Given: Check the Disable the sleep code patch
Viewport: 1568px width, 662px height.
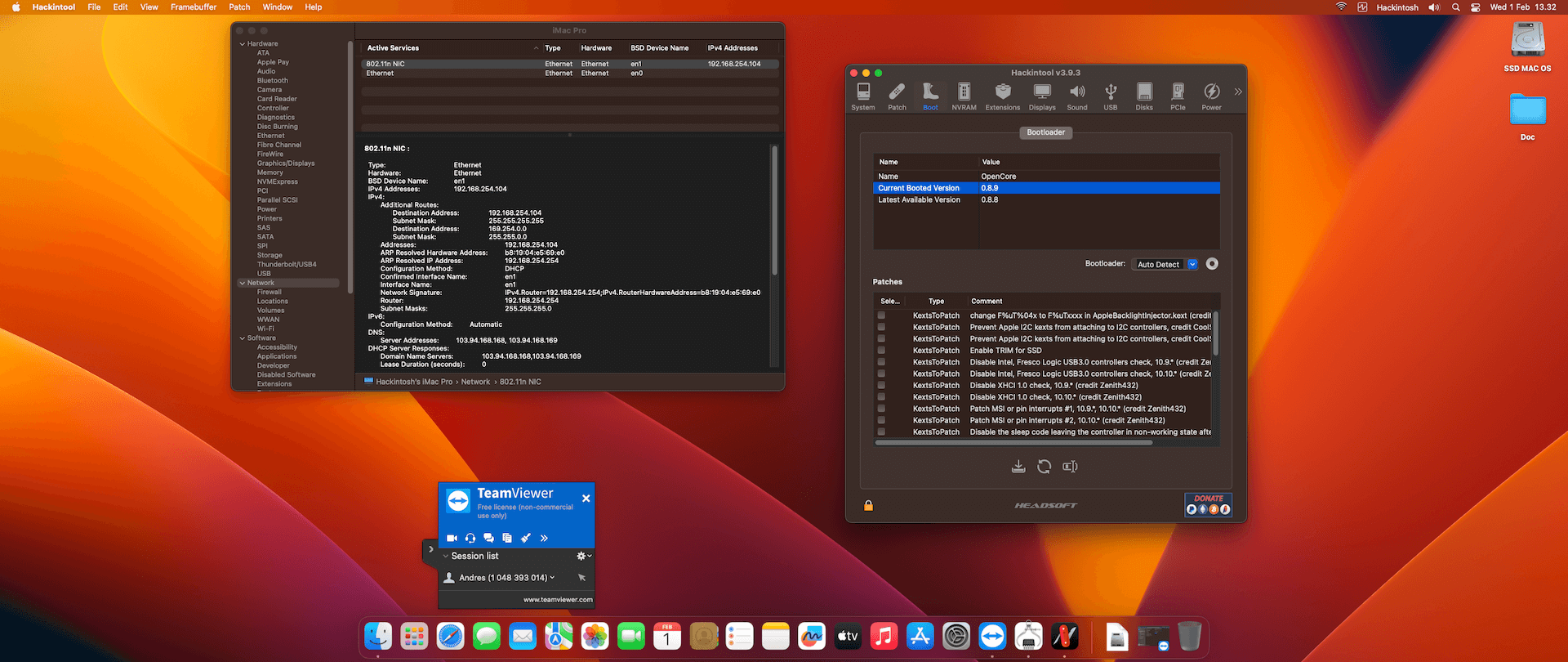Looking at the screenshot, I should tap(881, 432).
